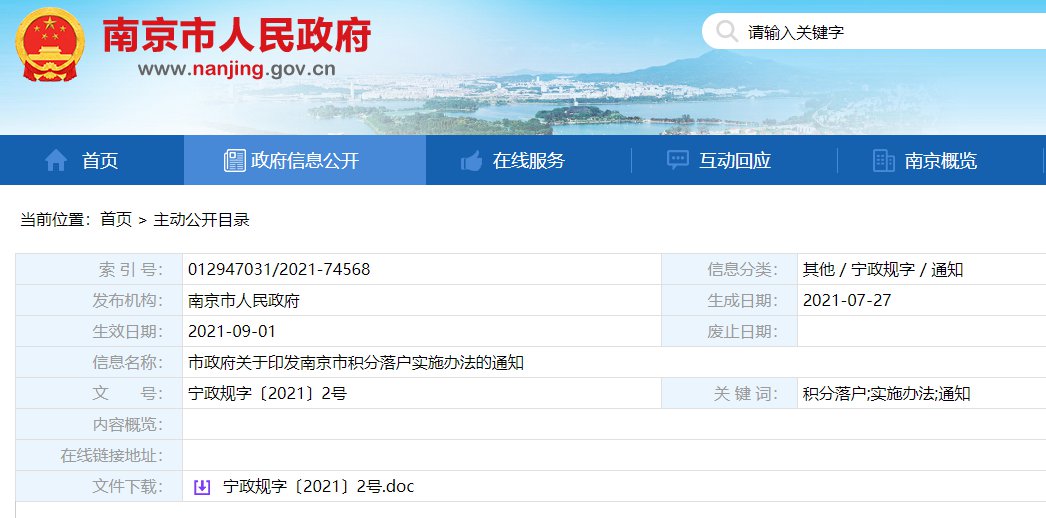The width and height of the screenshot is (1046, 518).
Task: Click the chat bubble interaction icon
Action: coord(677,160)
